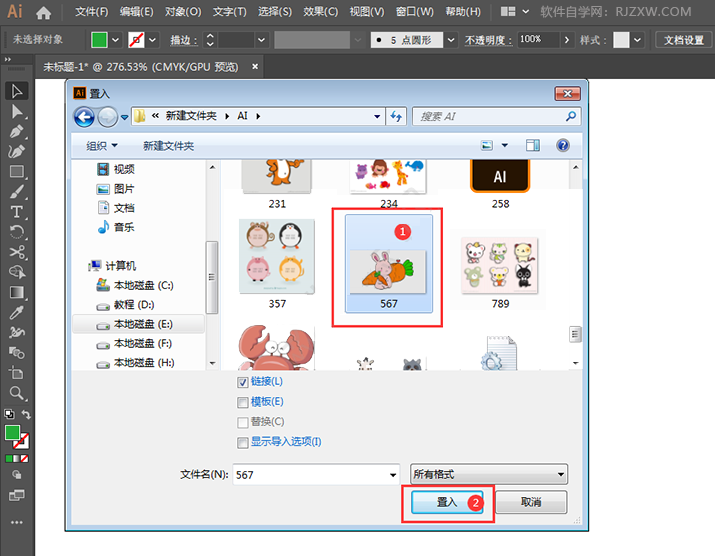This screenshot has width=715, height=556.
Task: Go back in the Place dialog
Action: click(84, 117)
